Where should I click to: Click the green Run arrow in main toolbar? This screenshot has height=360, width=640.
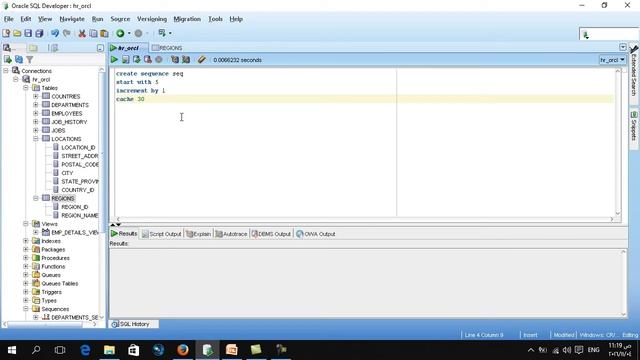click(x=120, y=33)
